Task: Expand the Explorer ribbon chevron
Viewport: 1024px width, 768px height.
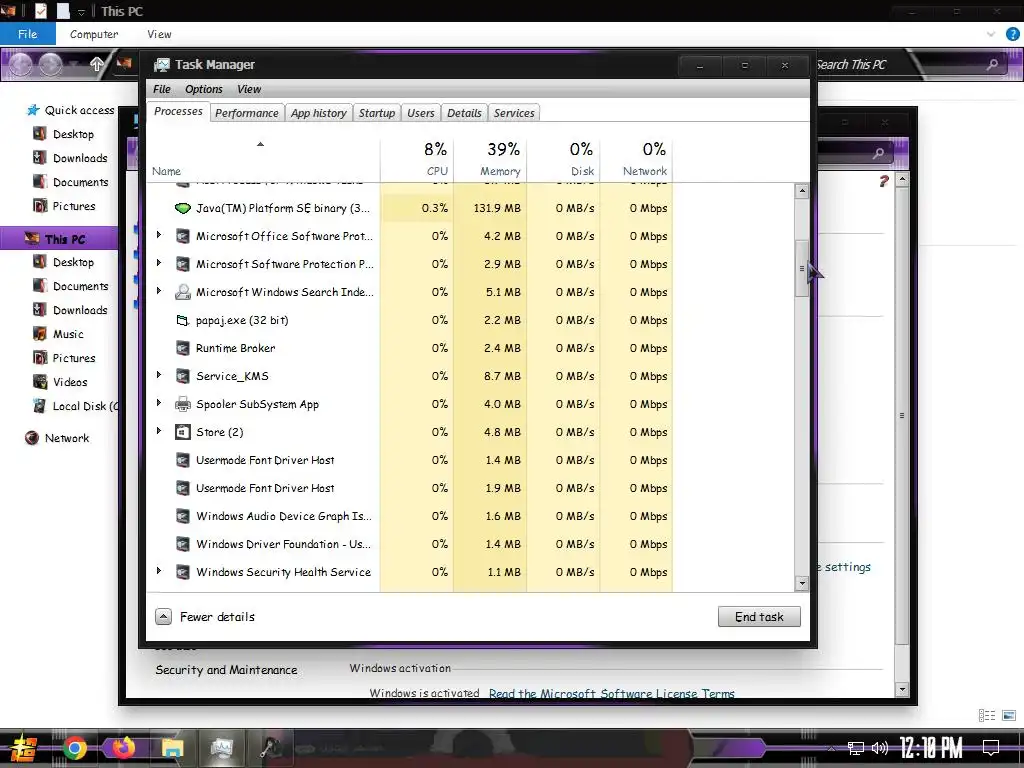Action: point(991,34)
